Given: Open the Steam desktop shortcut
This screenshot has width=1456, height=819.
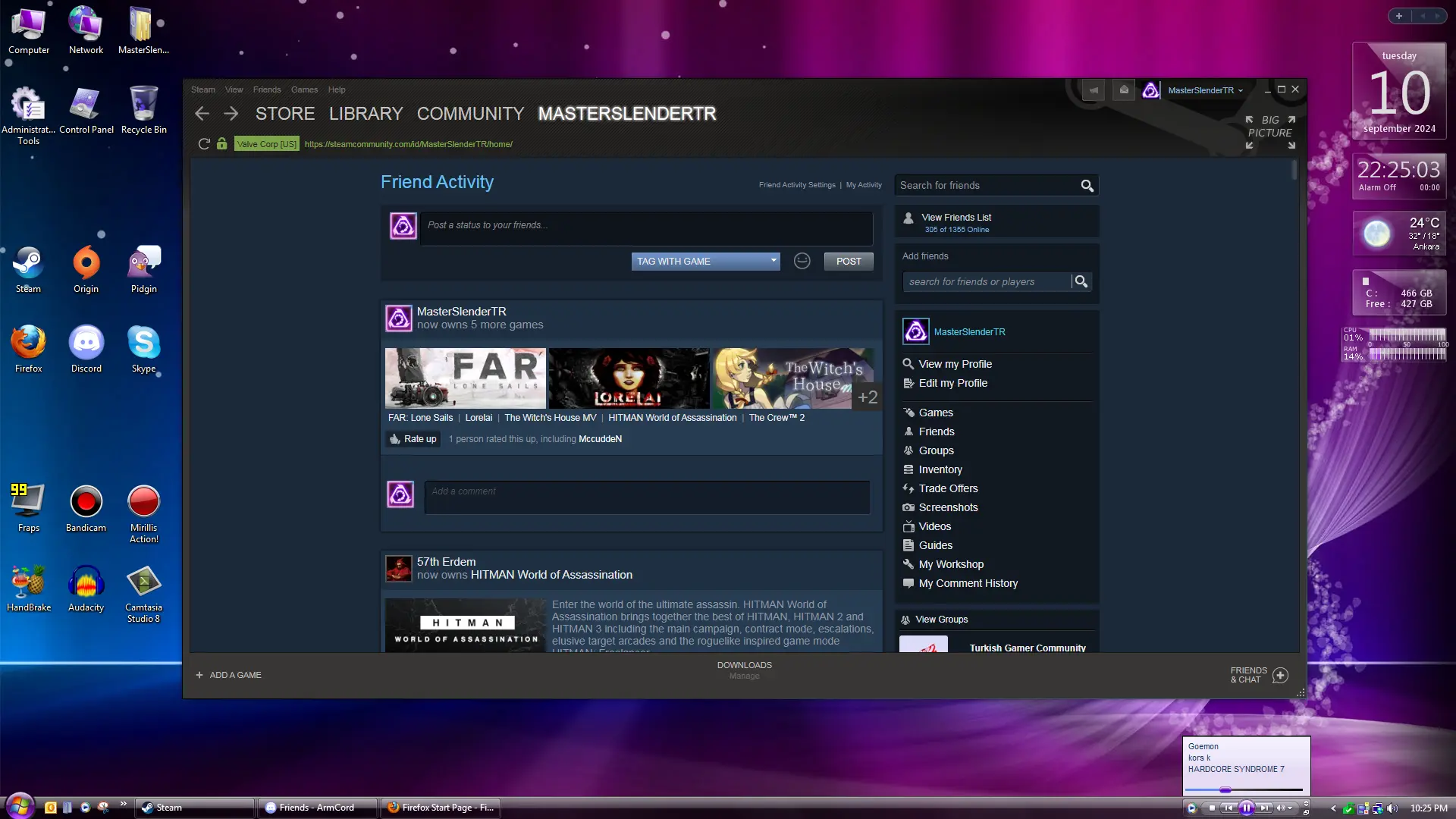Looking at the screenshot, I should tap(29, 270).
